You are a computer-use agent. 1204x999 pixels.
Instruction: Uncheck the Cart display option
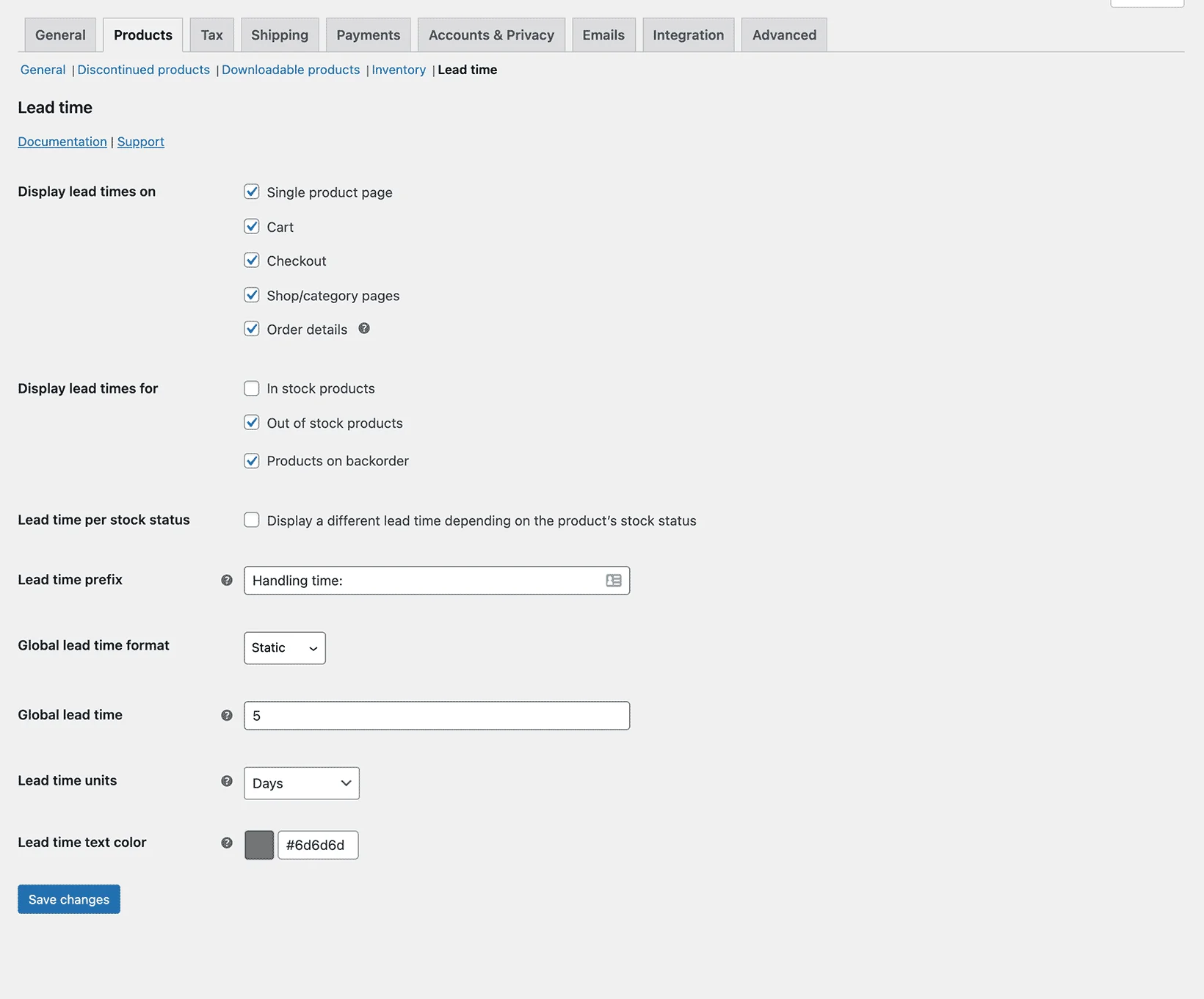[x=252, y=226]
